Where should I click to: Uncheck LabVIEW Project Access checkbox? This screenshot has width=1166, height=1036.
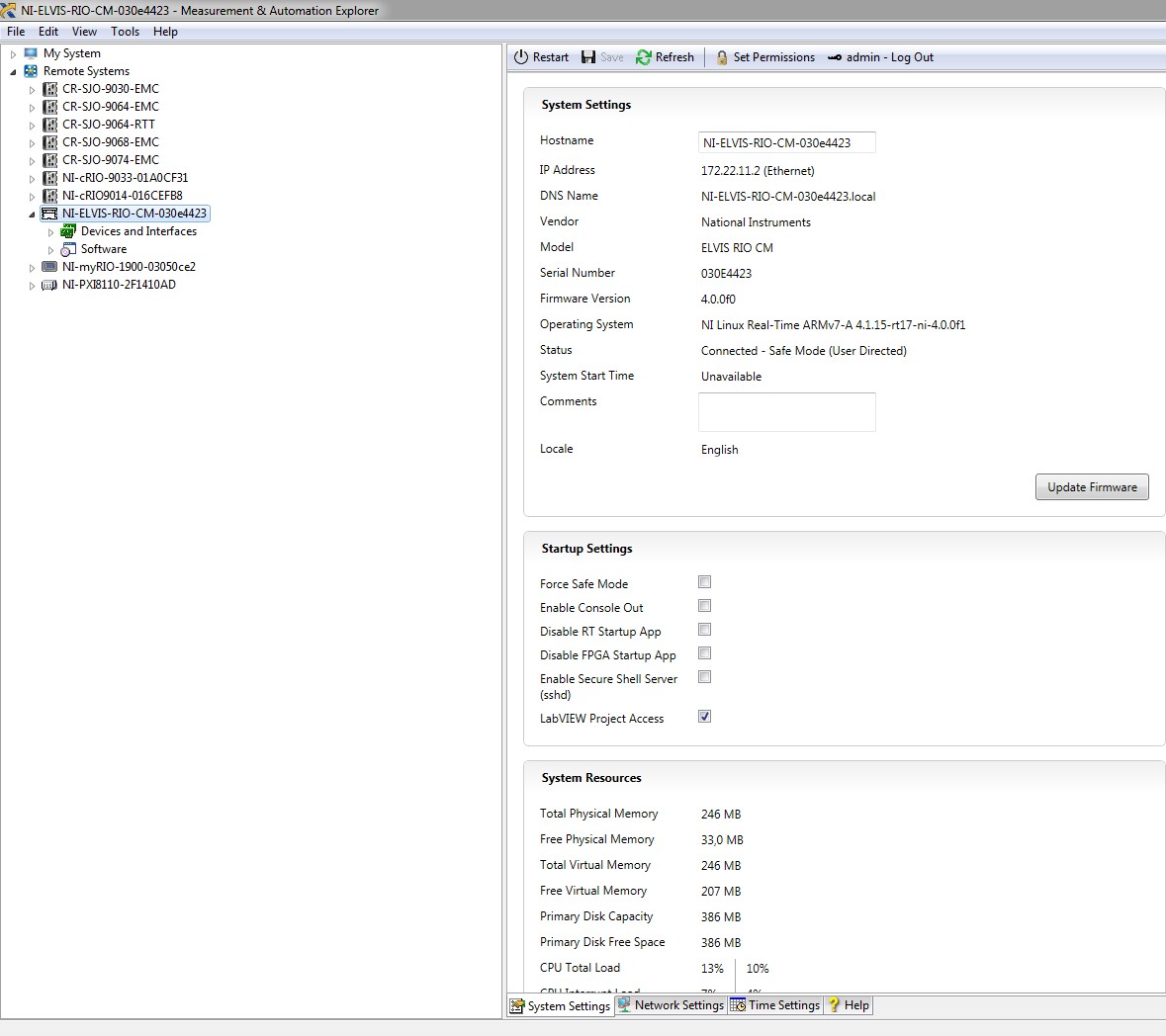[x=705, y=717]
